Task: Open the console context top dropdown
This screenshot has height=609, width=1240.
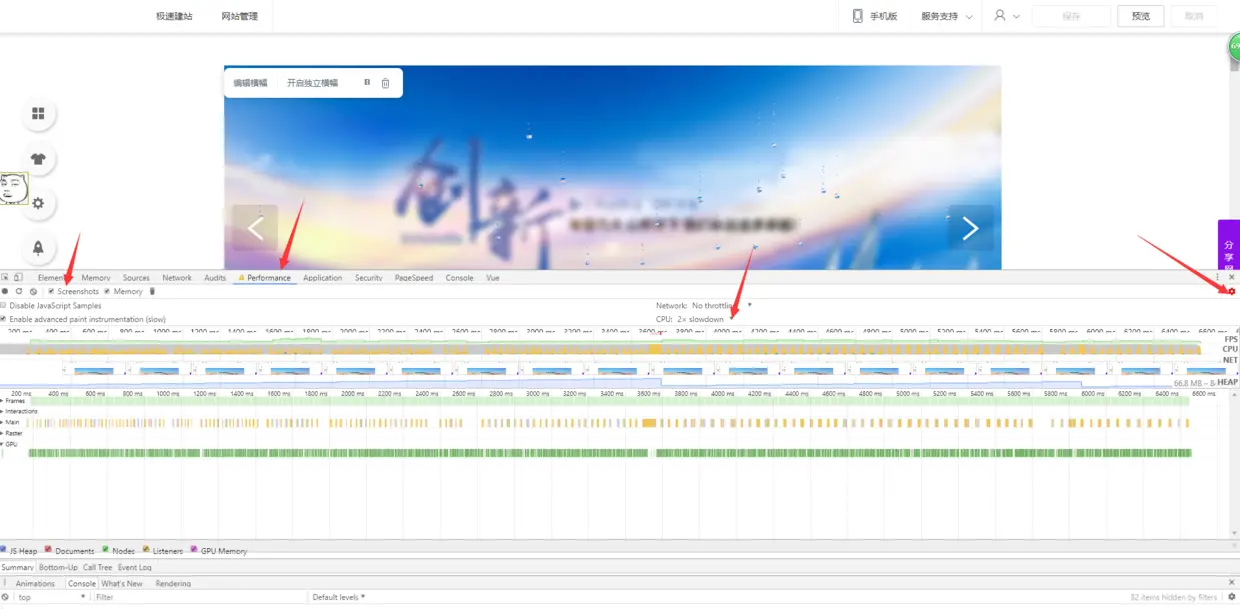Action: 52,597
